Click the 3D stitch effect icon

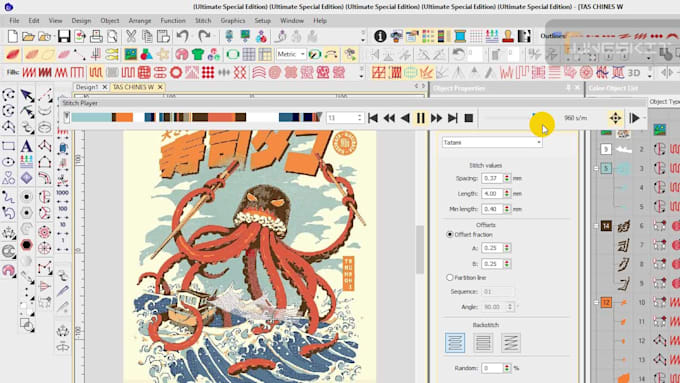pos(634,73)
